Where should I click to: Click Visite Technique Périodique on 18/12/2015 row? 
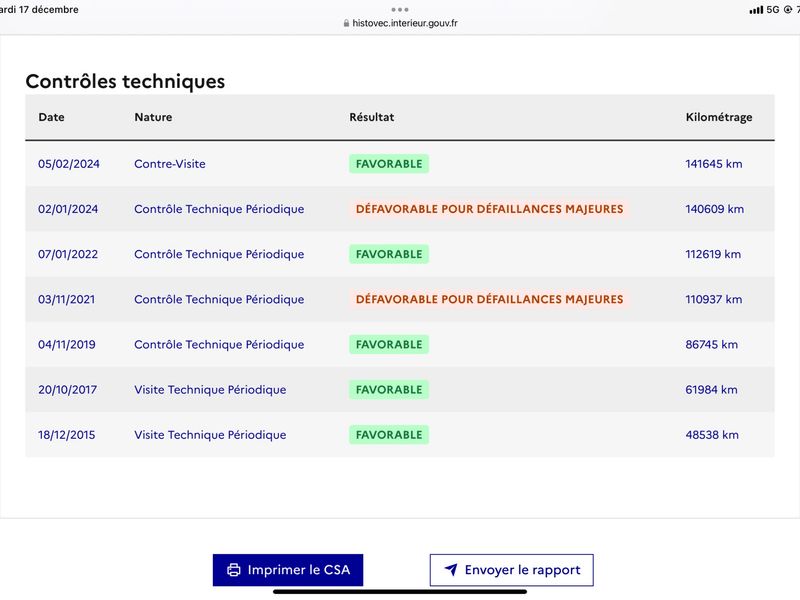(x=210, y=435)
